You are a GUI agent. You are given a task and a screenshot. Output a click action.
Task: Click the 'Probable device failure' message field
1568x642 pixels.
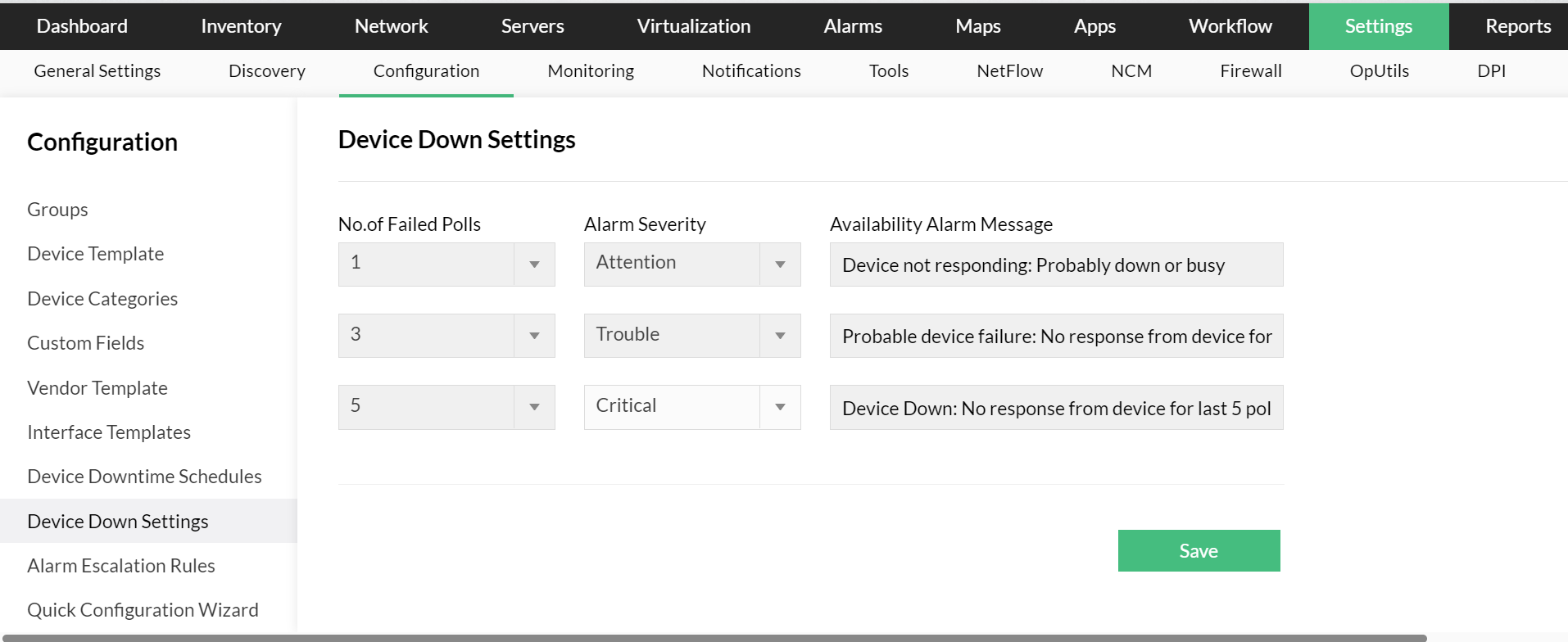pos(1056,336)
